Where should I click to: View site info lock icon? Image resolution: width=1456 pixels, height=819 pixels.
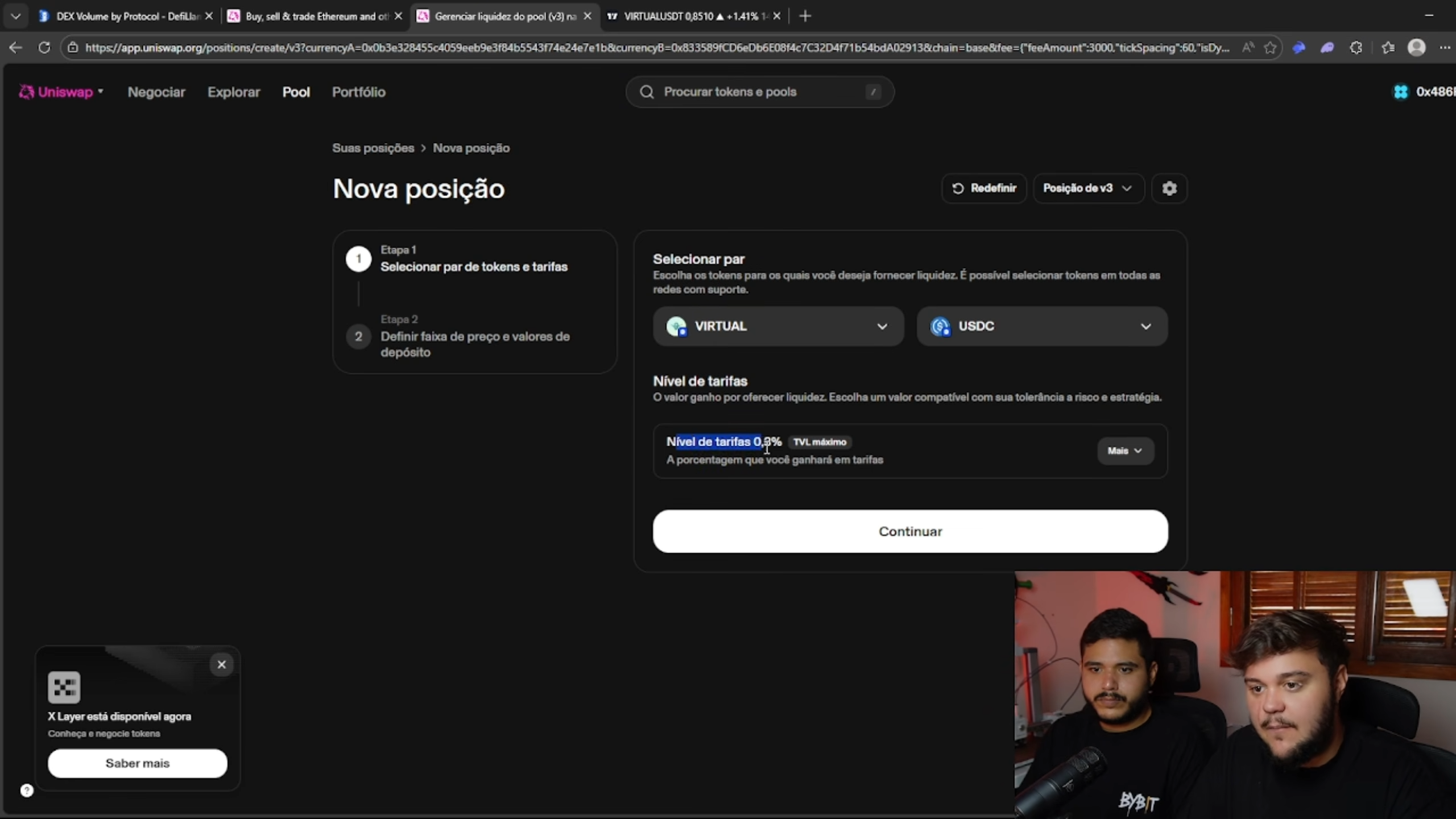pos(73,47)
